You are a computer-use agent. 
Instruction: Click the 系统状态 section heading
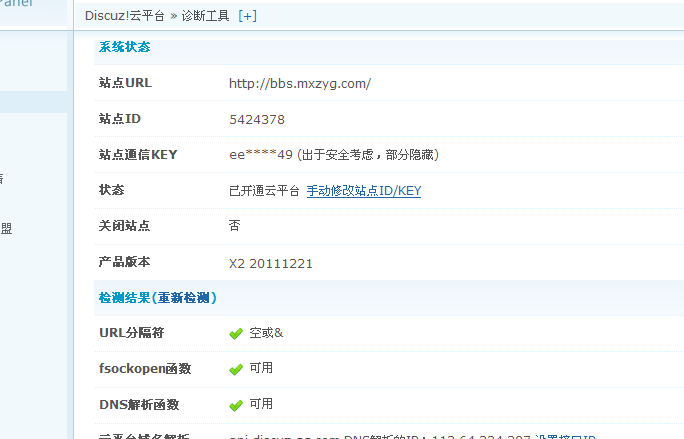[124, 47]
